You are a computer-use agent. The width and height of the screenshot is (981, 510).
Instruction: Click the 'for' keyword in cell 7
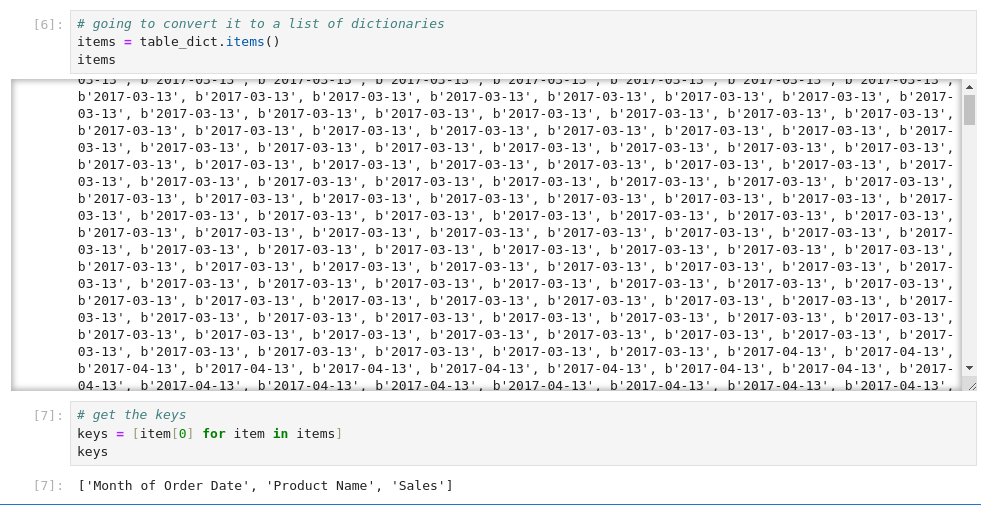coord(213,433)
